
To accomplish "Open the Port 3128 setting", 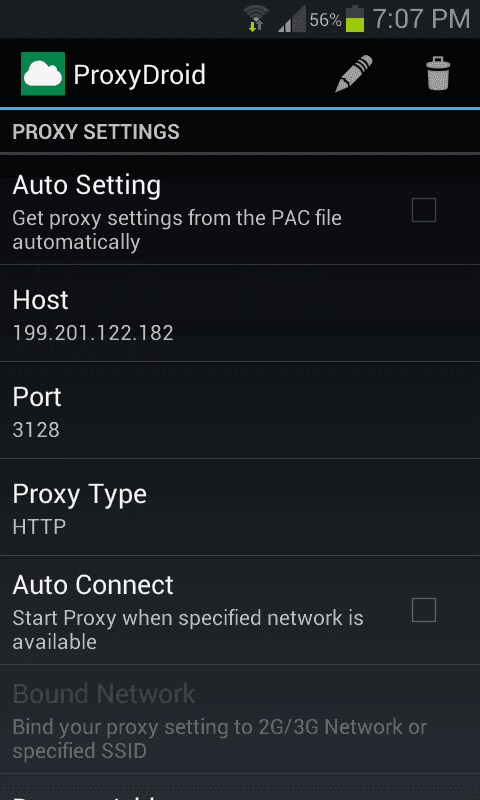I will (240, 410).
